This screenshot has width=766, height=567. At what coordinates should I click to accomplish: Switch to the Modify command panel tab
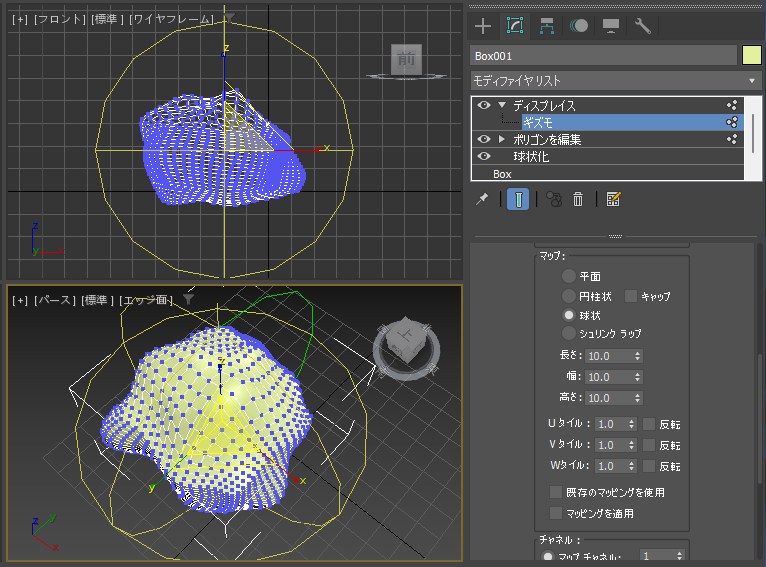[x=515, y=26]
